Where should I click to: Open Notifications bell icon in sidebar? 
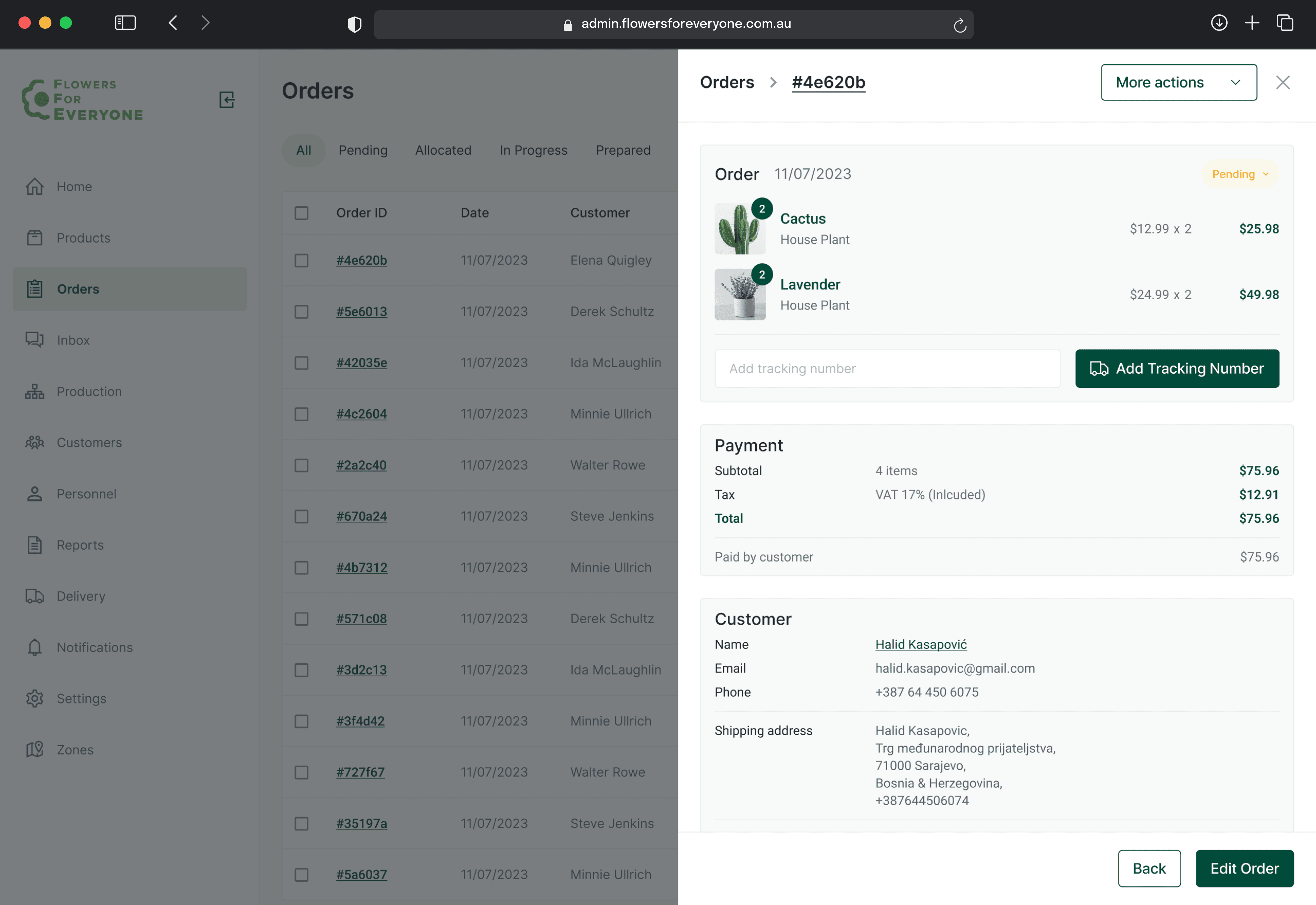(35, 647)
